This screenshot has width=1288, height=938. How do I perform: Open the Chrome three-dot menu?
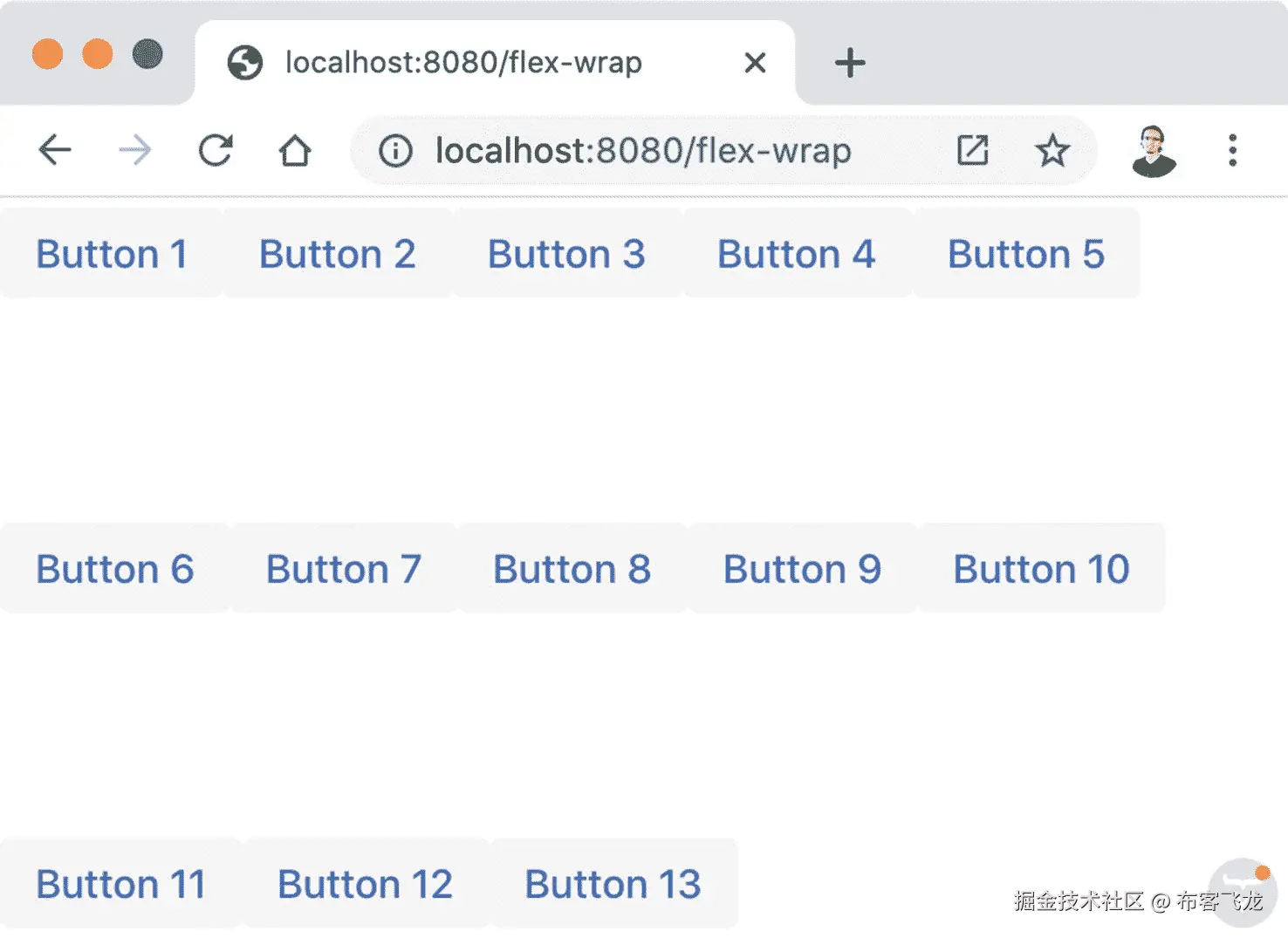pyautogui.click(x=1232, y=150)
